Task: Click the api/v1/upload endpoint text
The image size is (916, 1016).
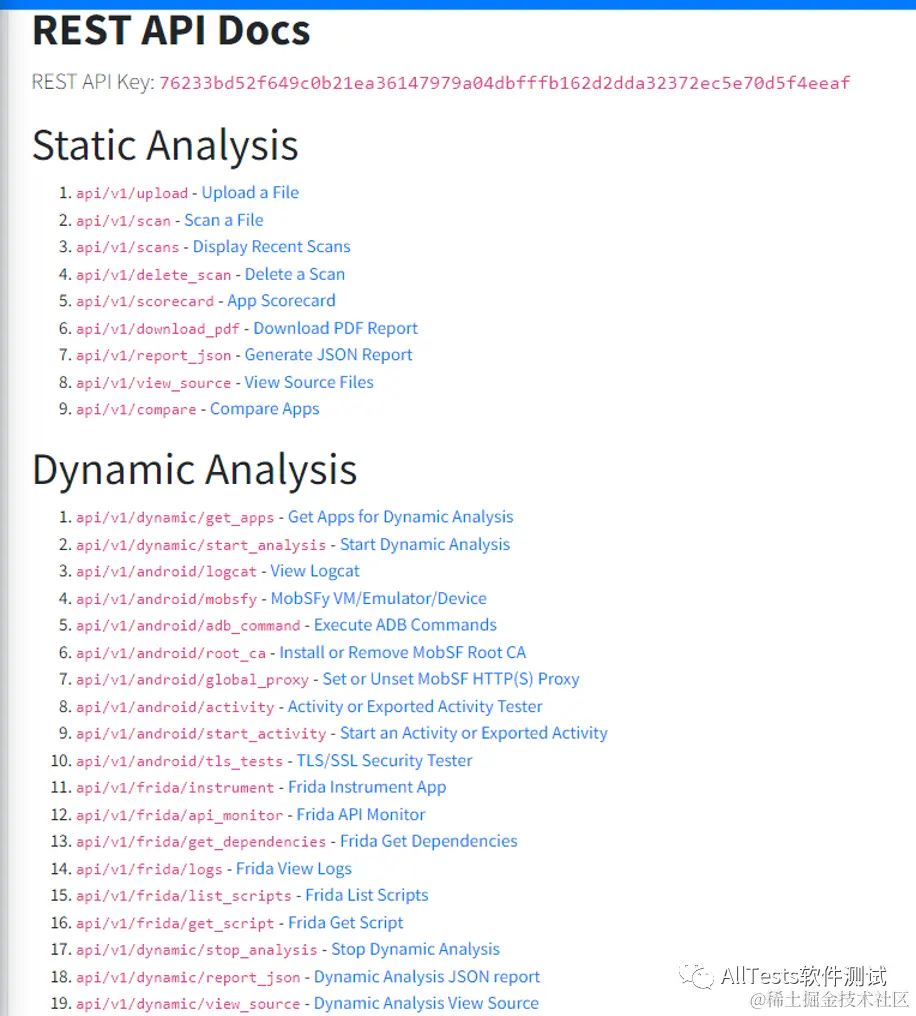Action: click(132, 193)
